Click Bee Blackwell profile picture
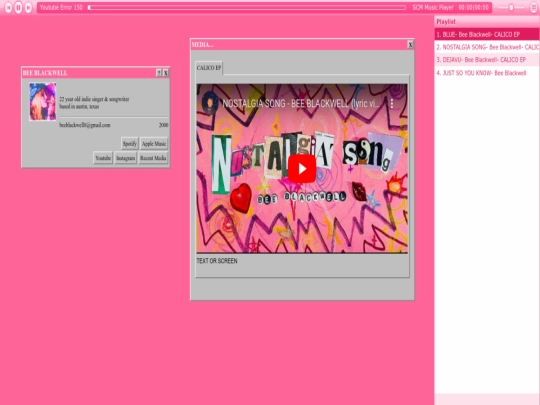 tap(43, 102)
